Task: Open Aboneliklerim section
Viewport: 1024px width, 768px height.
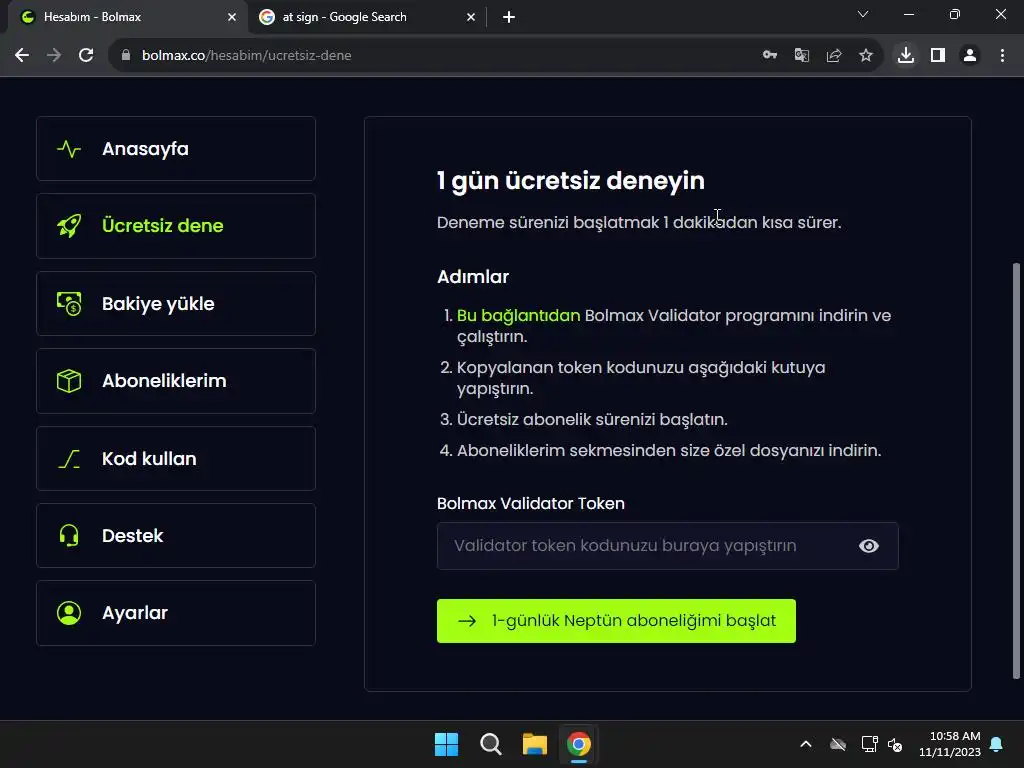Action: 176,381
